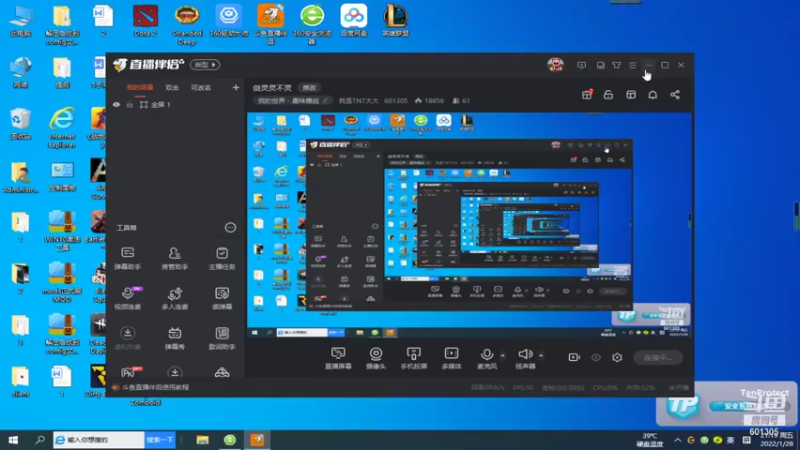The image size is (800, 450).
Task: Open the 弹幕秀 tool
Action: [174, 338]
